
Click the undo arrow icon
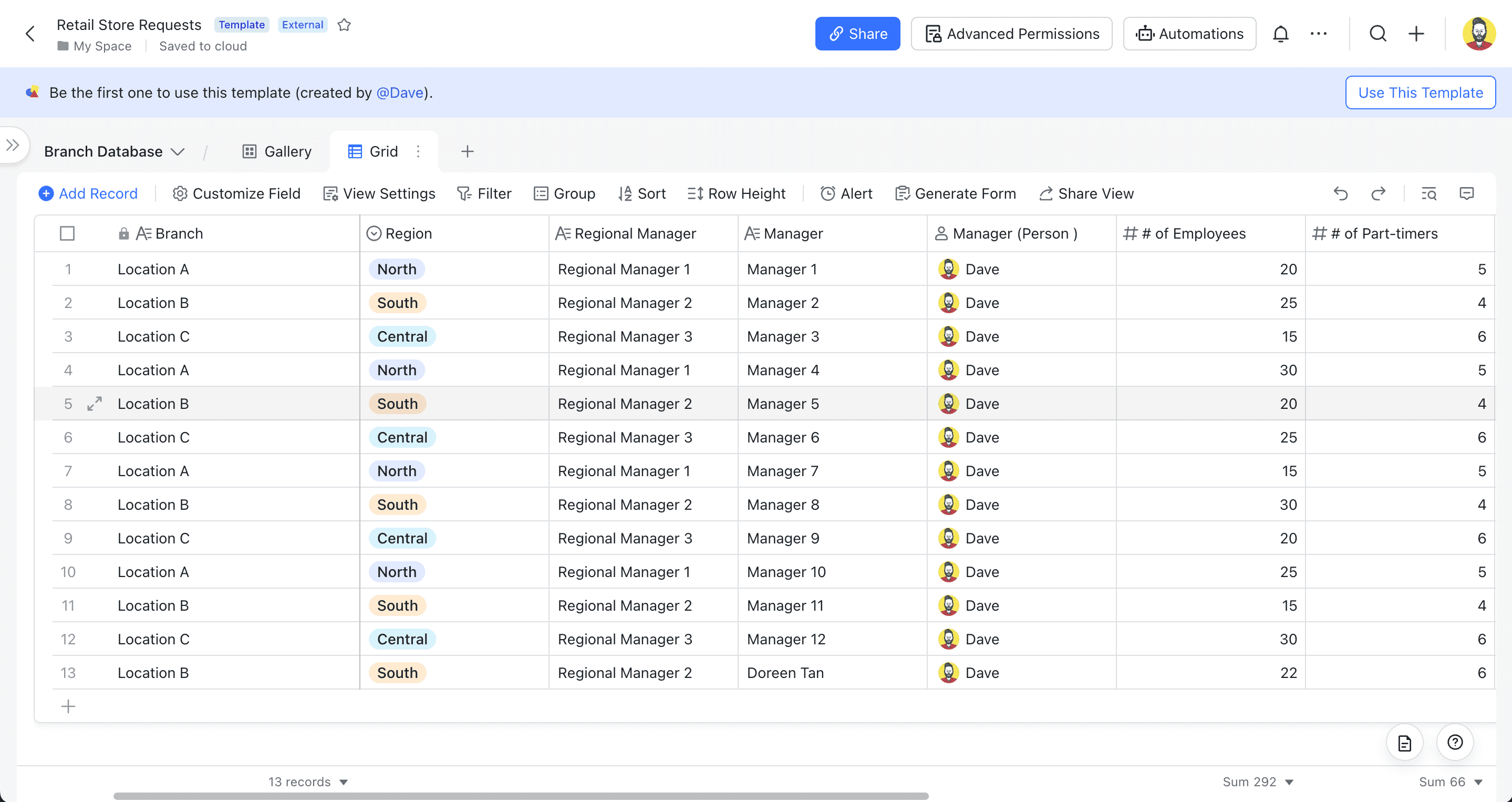pyautogui.click(x=1341, y=194)
